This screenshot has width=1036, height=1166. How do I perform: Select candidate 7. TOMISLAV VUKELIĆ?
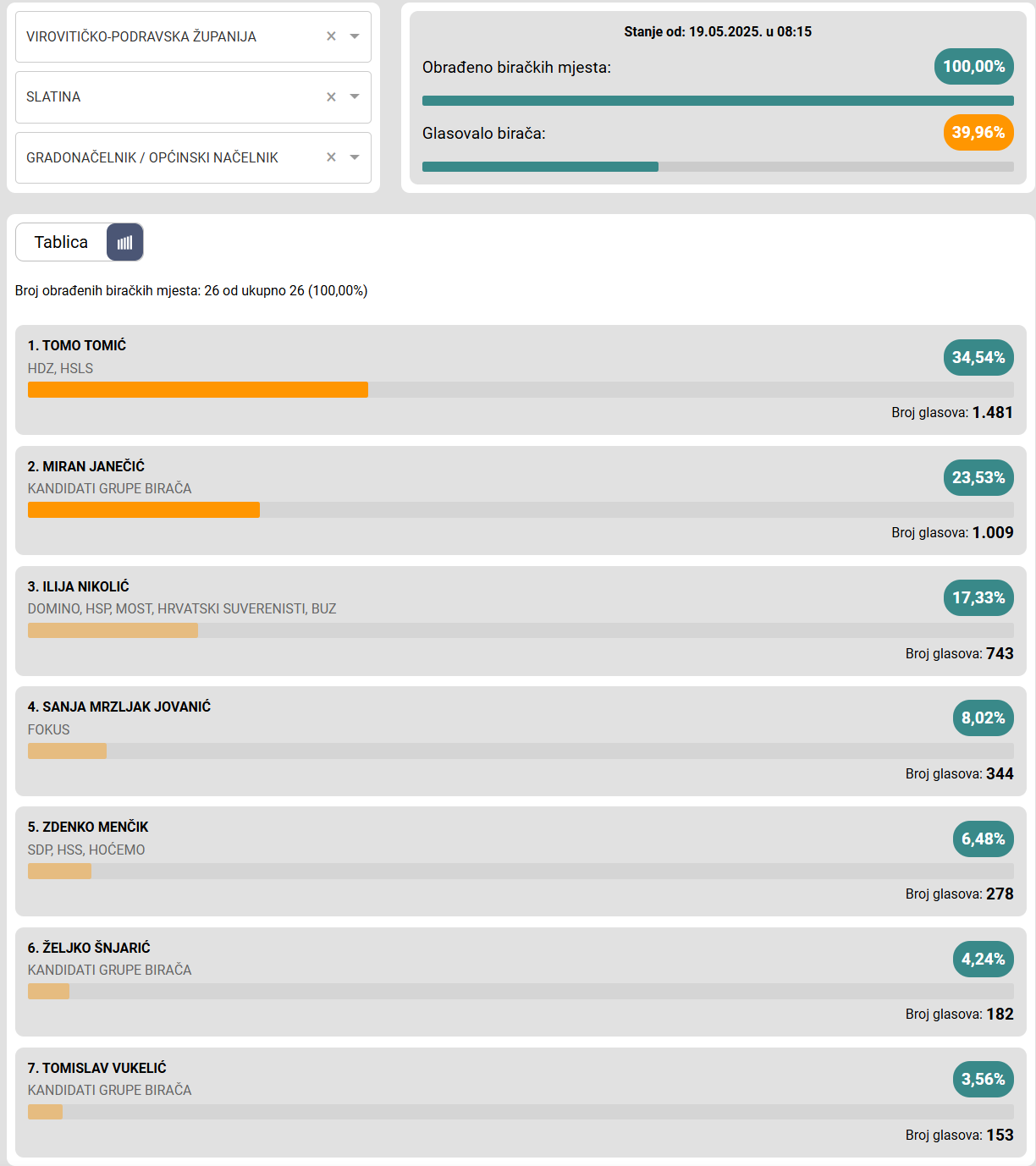coord(97,1068)
